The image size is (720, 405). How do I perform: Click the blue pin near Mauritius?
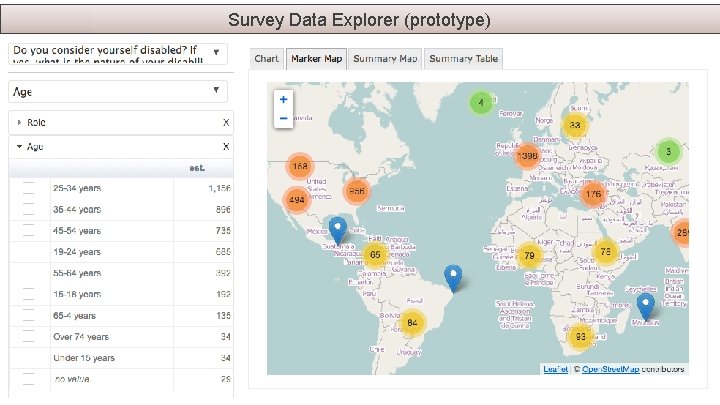646,307
